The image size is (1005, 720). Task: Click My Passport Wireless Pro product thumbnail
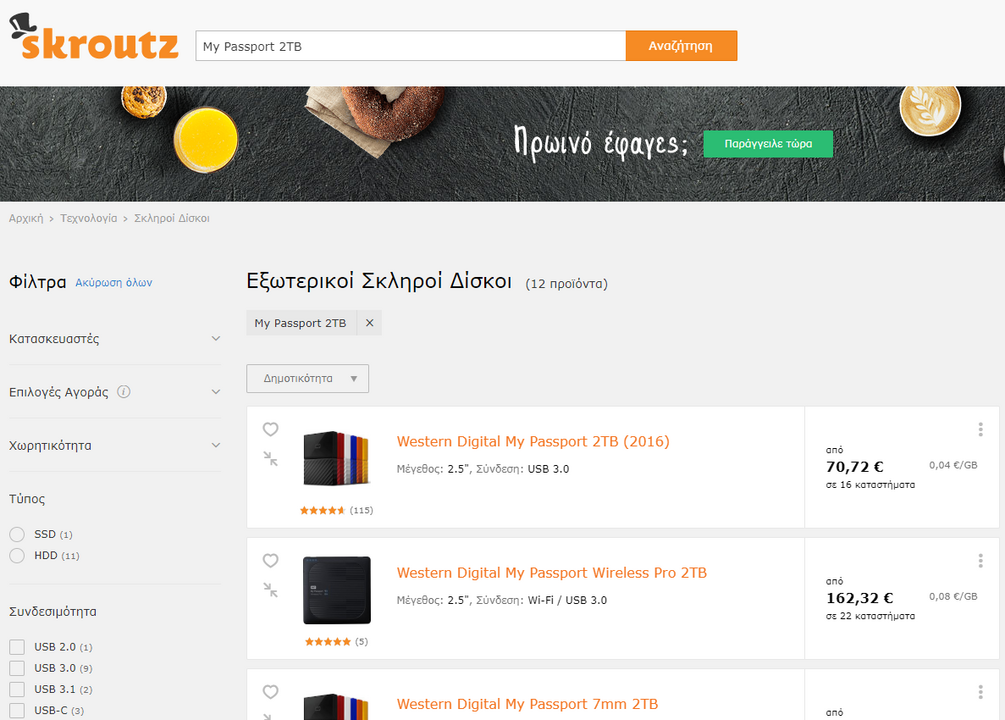click(x=336, y=590)
